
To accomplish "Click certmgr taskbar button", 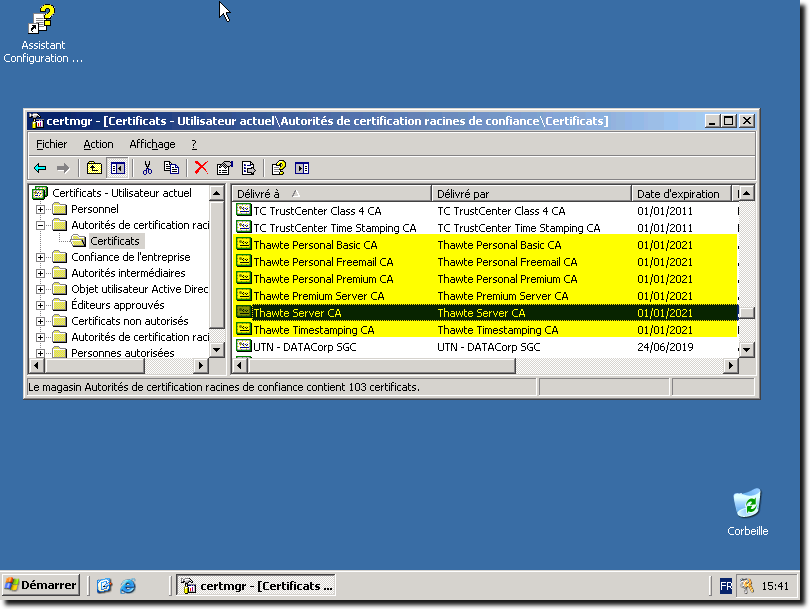I will coord(256,586).
